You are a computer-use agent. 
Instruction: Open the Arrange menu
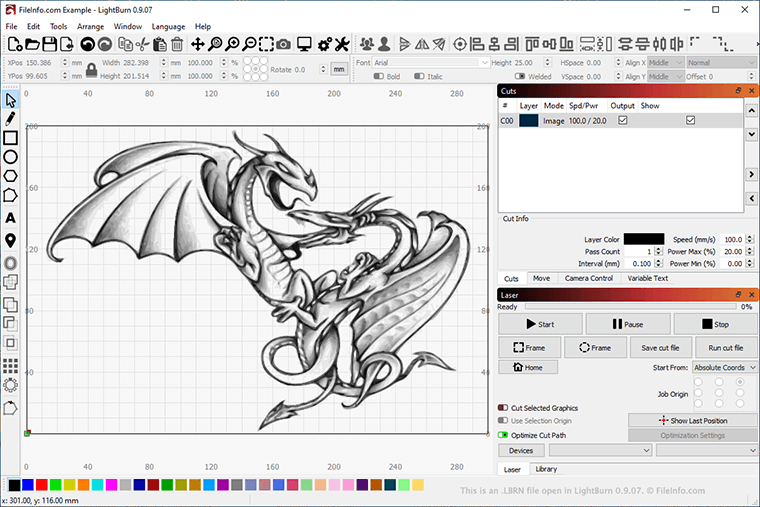click(90, 26)
